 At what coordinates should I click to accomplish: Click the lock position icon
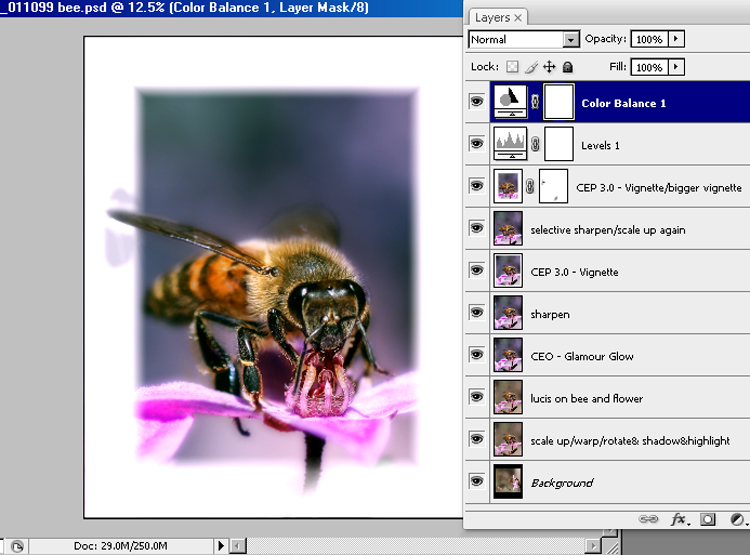click(549, 67)
